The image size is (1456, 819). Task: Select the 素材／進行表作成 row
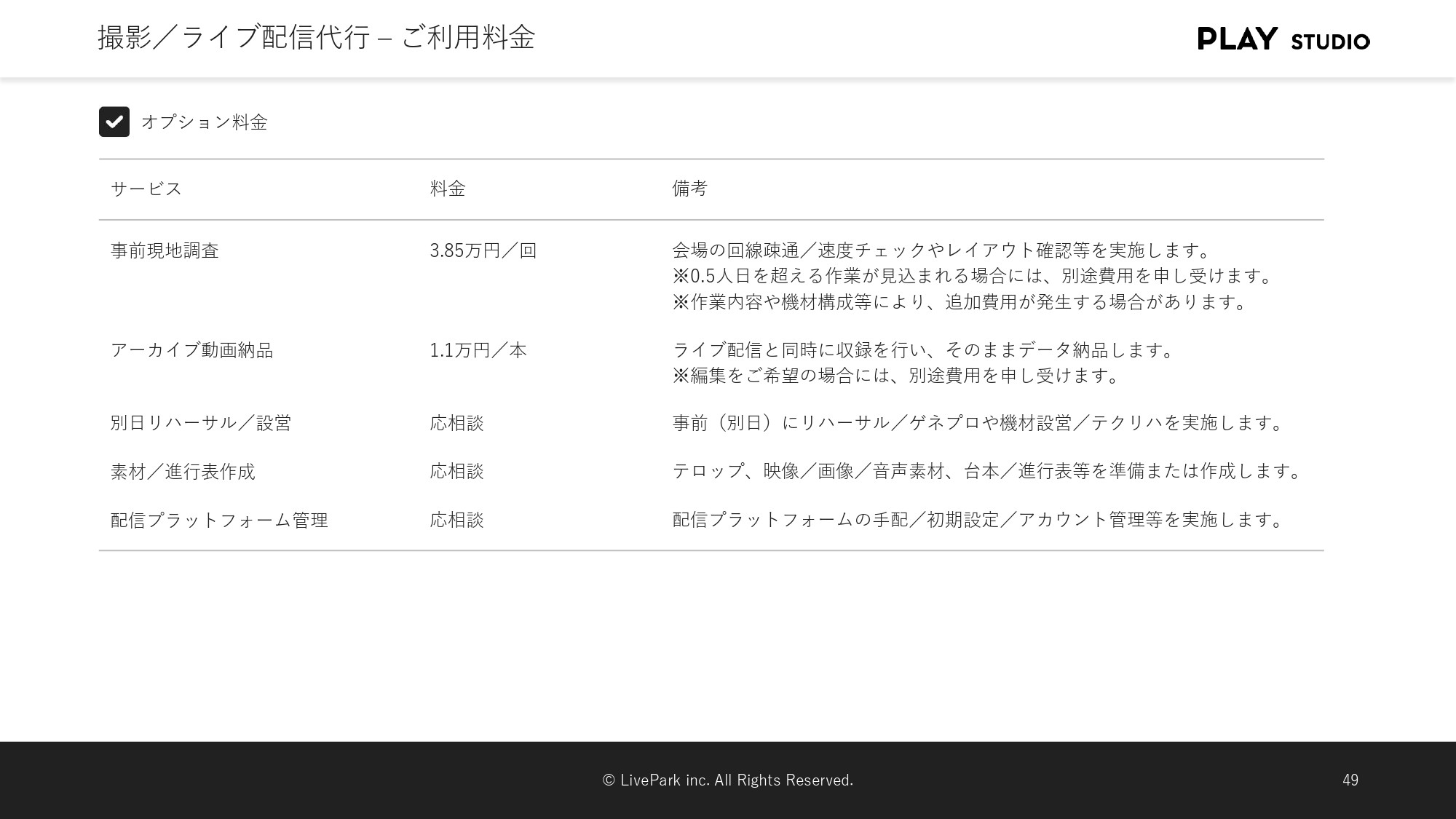(183, 471)
